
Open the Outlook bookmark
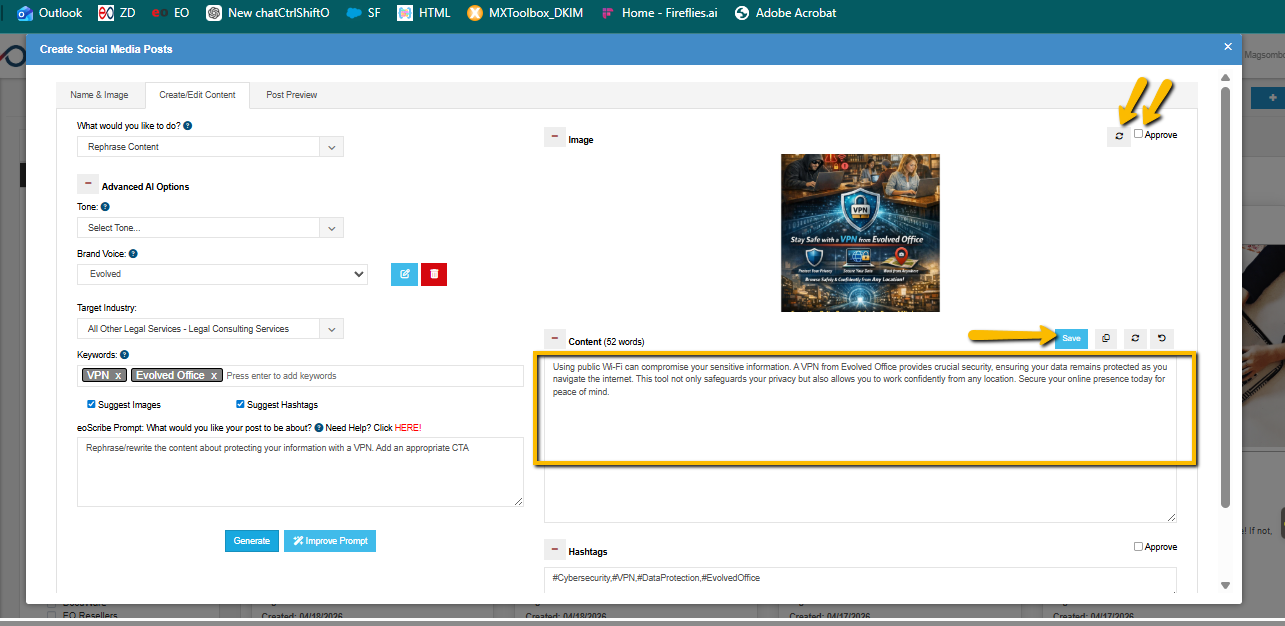(x=49, y=13)
